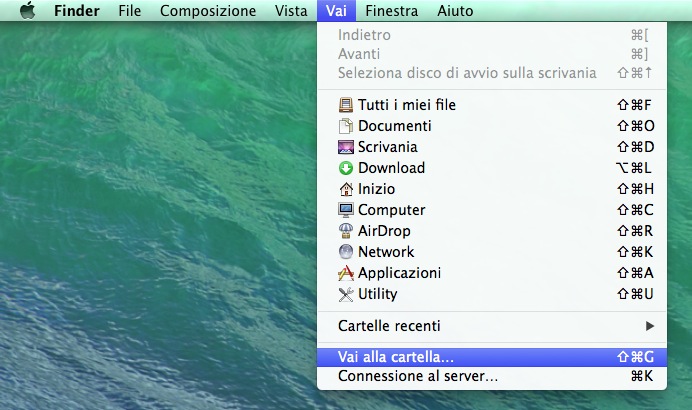The height and width of the screenshot is (410, 692).
Task: Click the Scrivania desktop icon
Action: [346, 147]
